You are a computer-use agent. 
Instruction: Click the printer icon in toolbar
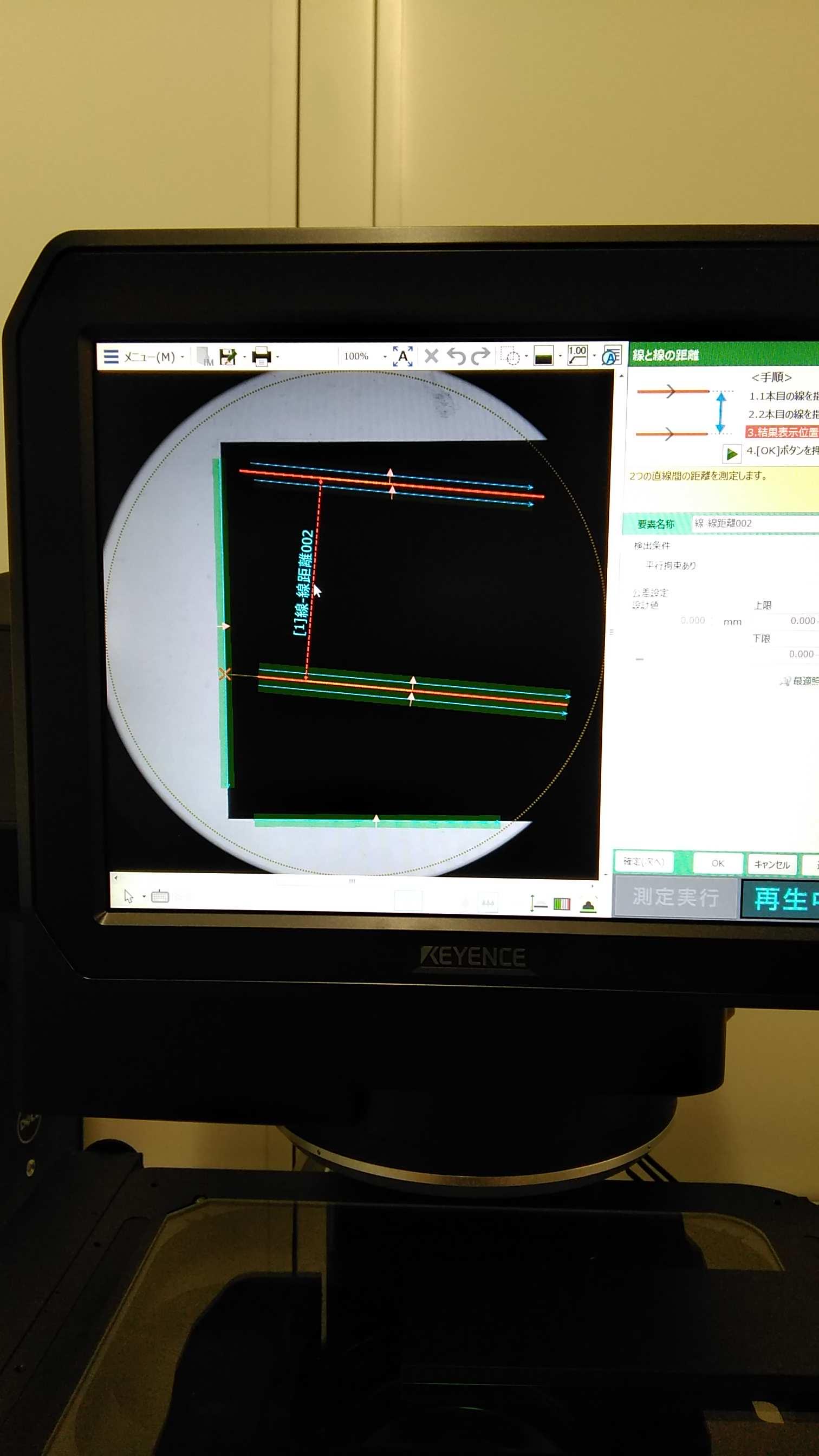[x=261, y=356]
